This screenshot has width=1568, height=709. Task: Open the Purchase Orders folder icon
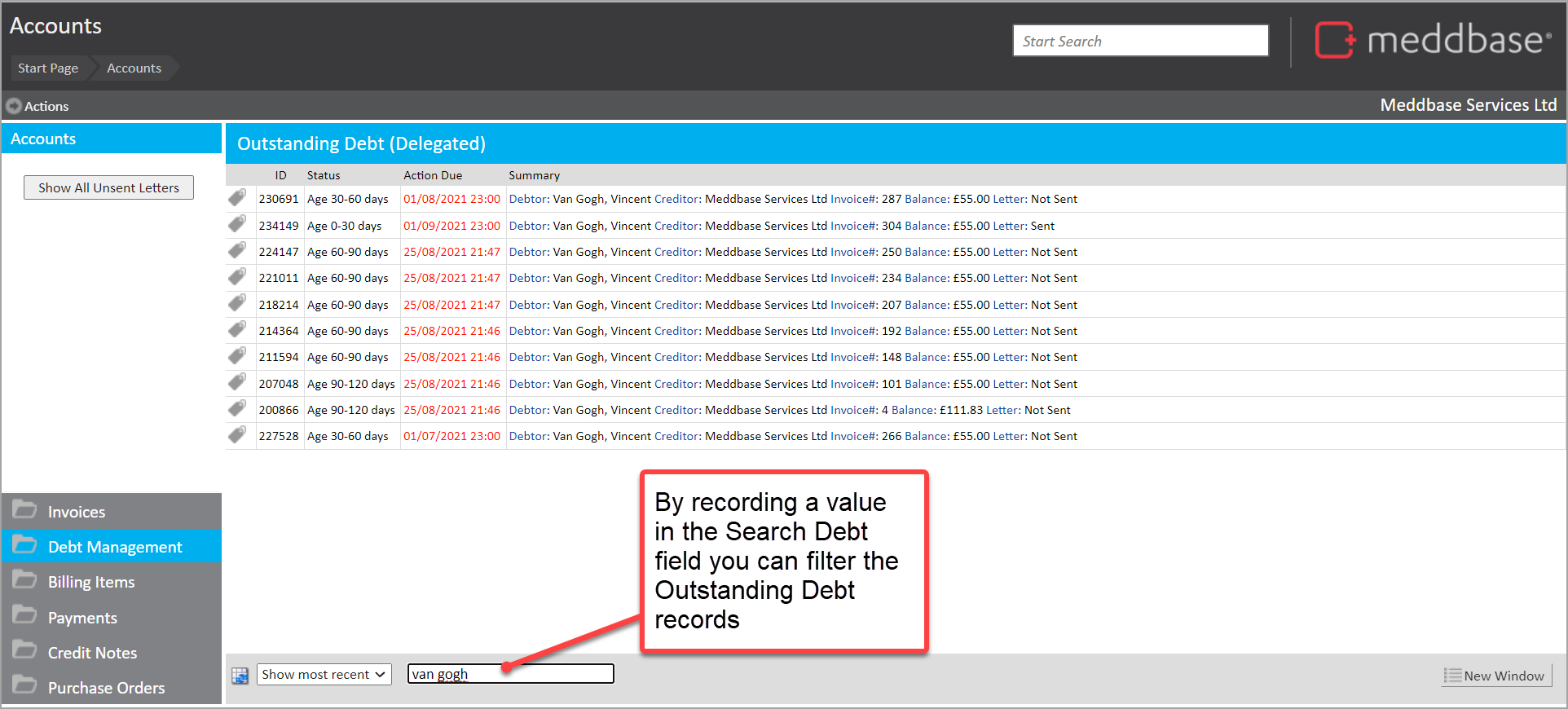[25, 685]
